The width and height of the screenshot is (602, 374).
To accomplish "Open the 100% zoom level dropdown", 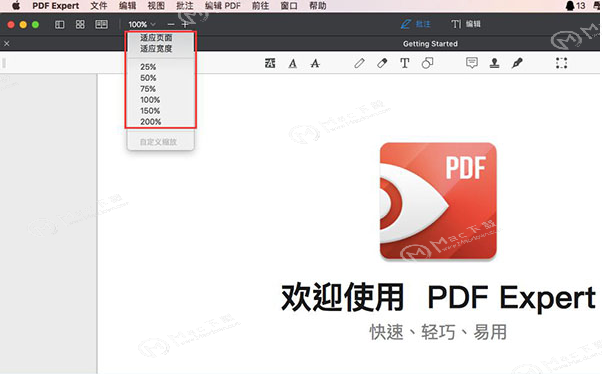I will pyautogui.click(x=142, y=25).
